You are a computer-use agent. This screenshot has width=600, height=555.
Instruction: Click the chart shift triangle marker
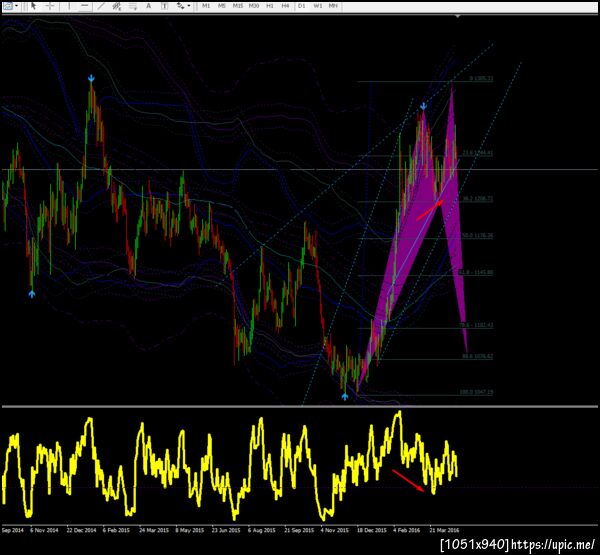pyautogui.click(x=457, y=16)
